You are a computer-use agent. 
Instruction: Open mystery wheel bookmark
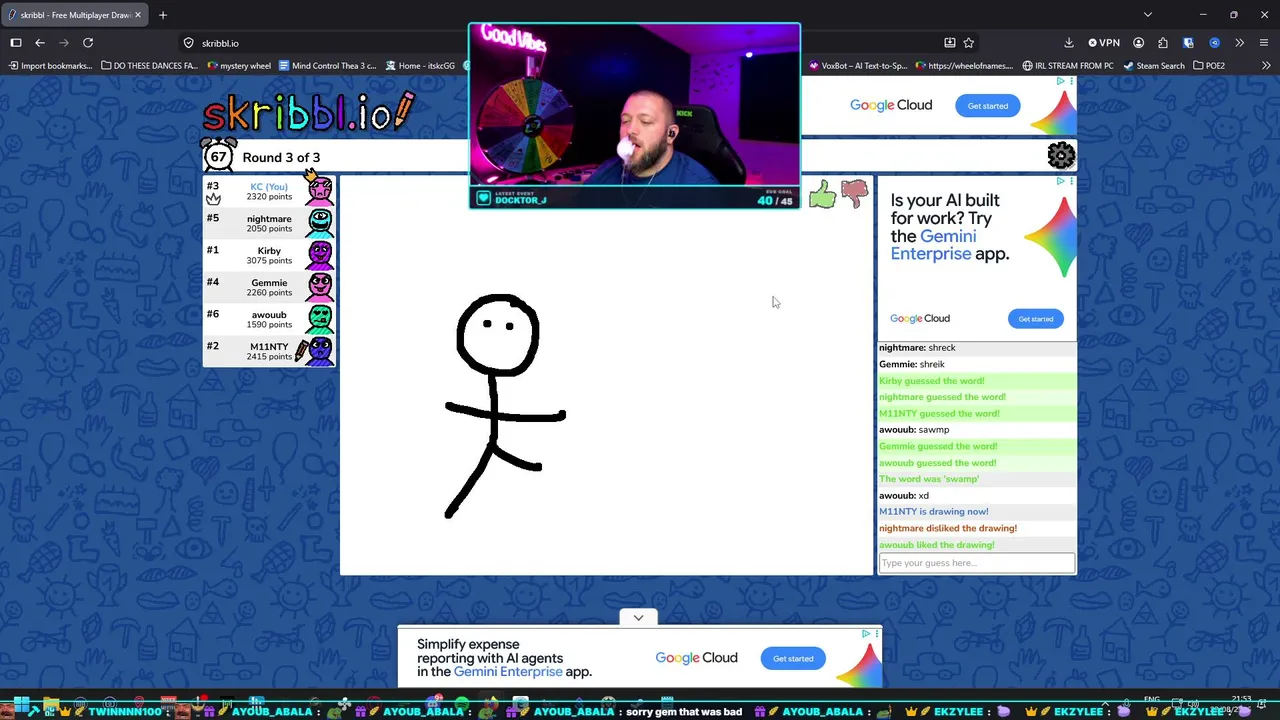click(239, 66)
